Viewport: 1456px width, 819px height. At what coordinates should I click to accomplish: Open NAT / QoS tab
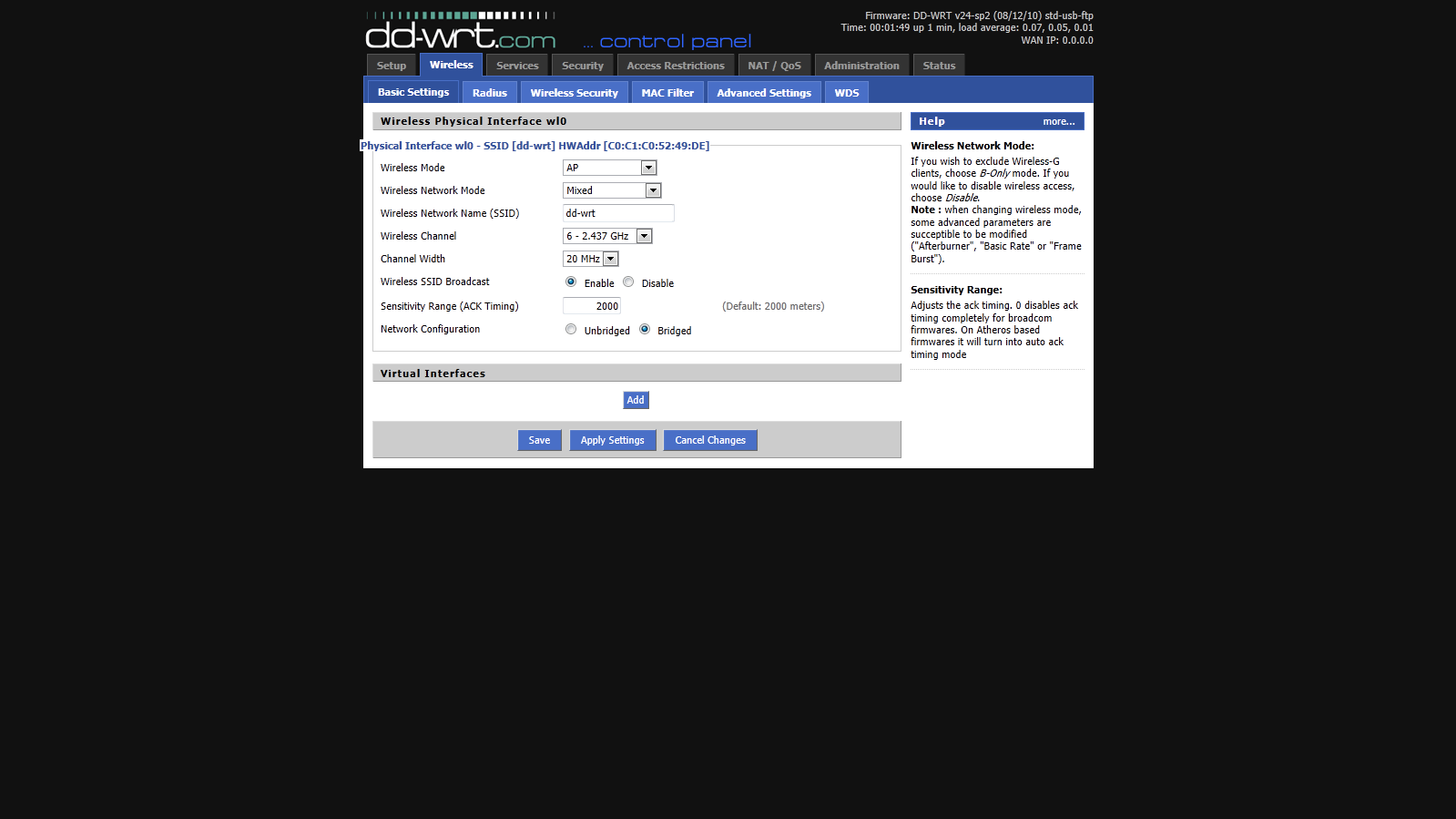[x=775, y=66]
